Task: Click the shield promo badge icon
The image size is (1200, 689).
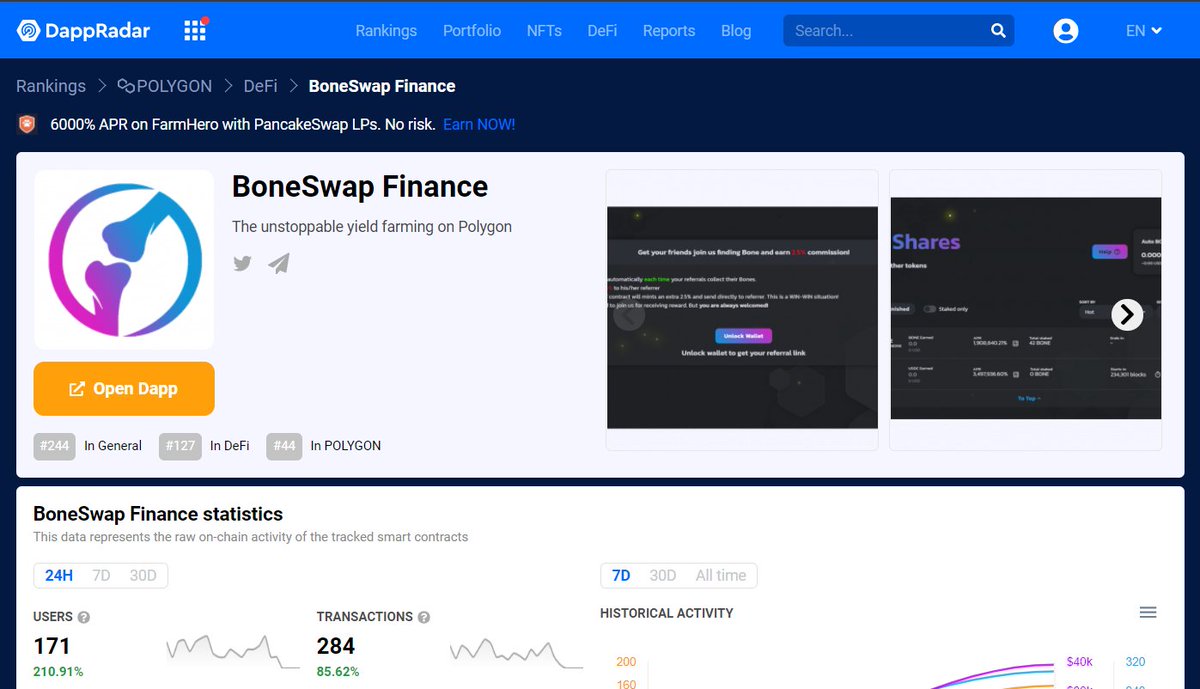Action: (x=27, y=124)
